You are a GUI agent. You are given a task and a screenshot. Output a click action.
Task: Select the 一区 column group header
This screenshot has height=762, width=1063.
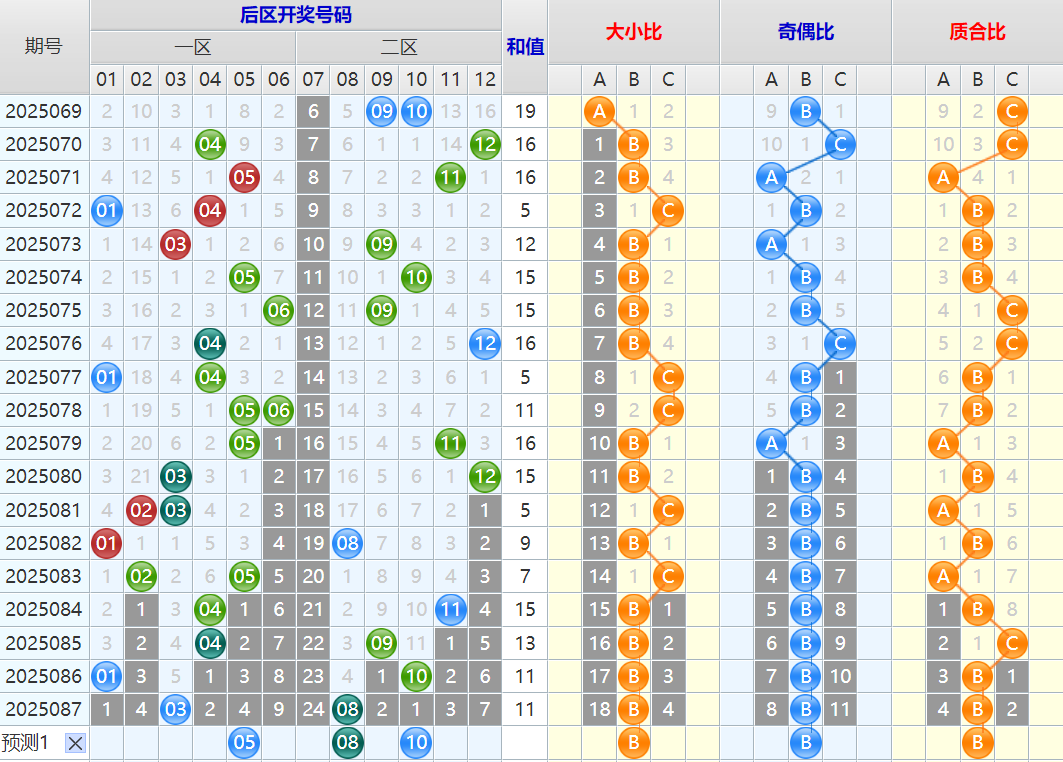[x=193, y=47]
